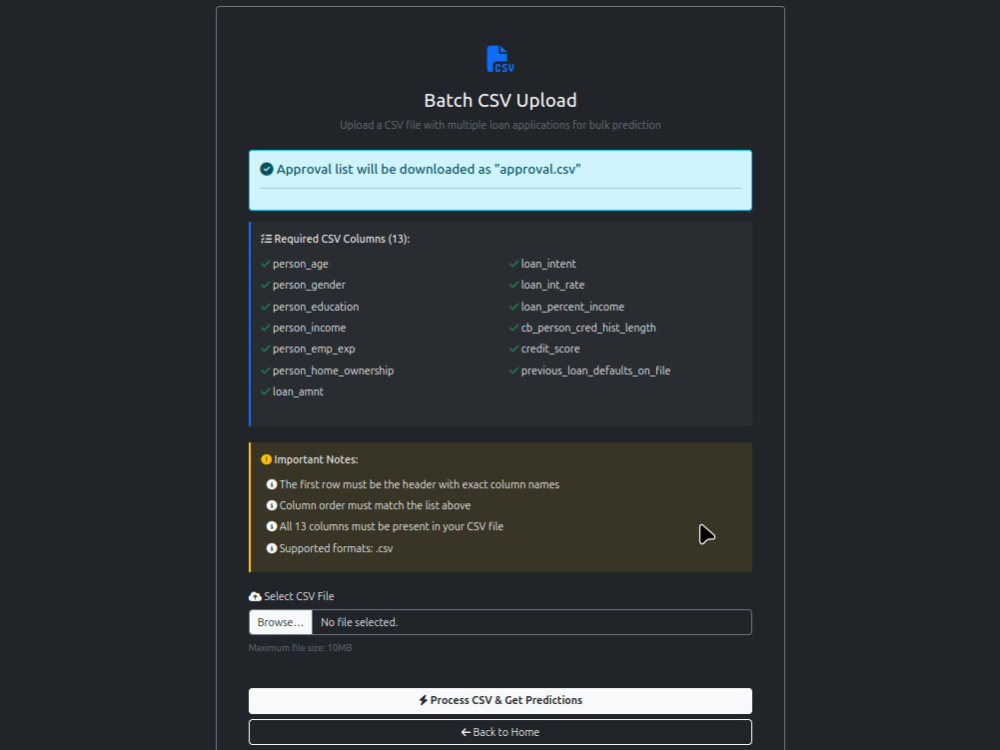Click the All 13 columns must be present note

391,527
